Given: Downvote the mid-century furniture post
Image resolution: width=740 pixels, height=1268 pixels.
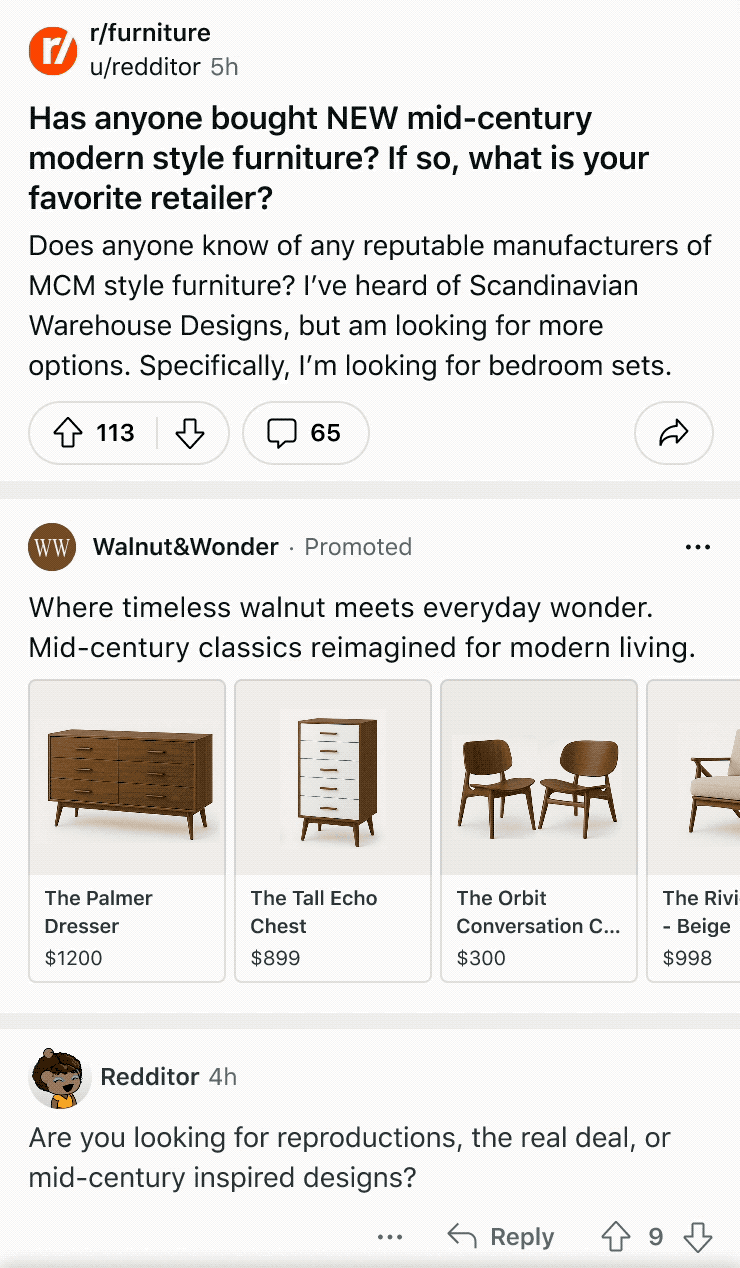Looking at the screenshot, I should tap(189, 433).
